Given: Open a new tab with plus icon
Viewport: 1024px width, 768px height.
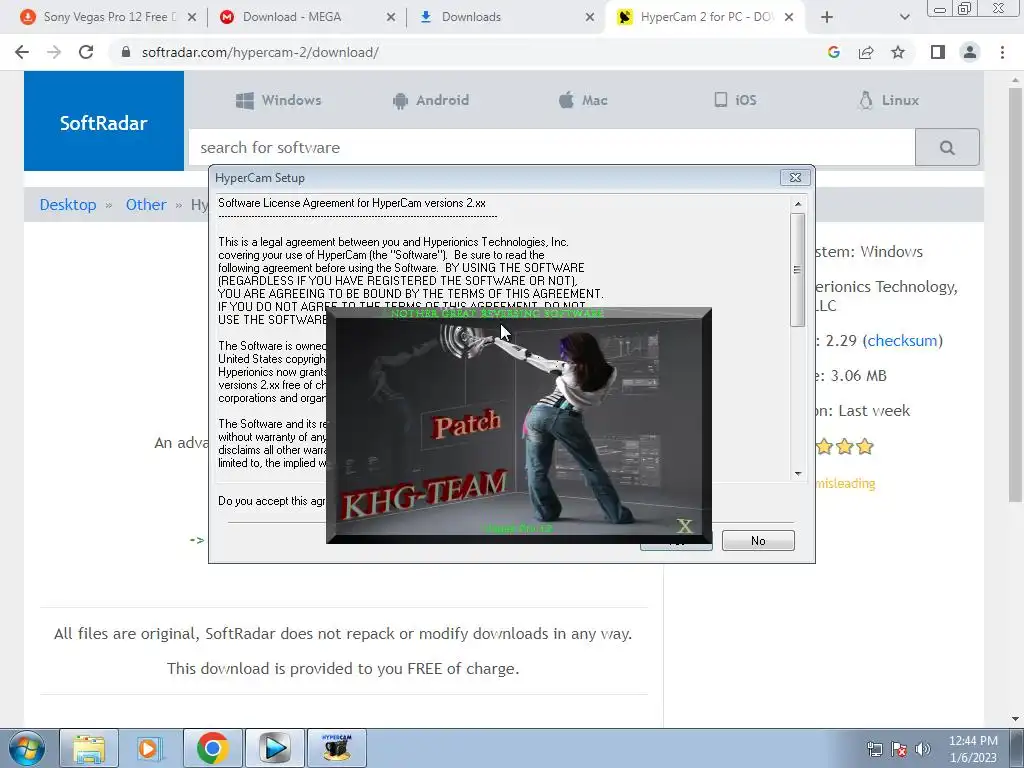Looking at the screenshot, I should pos(827,17).
